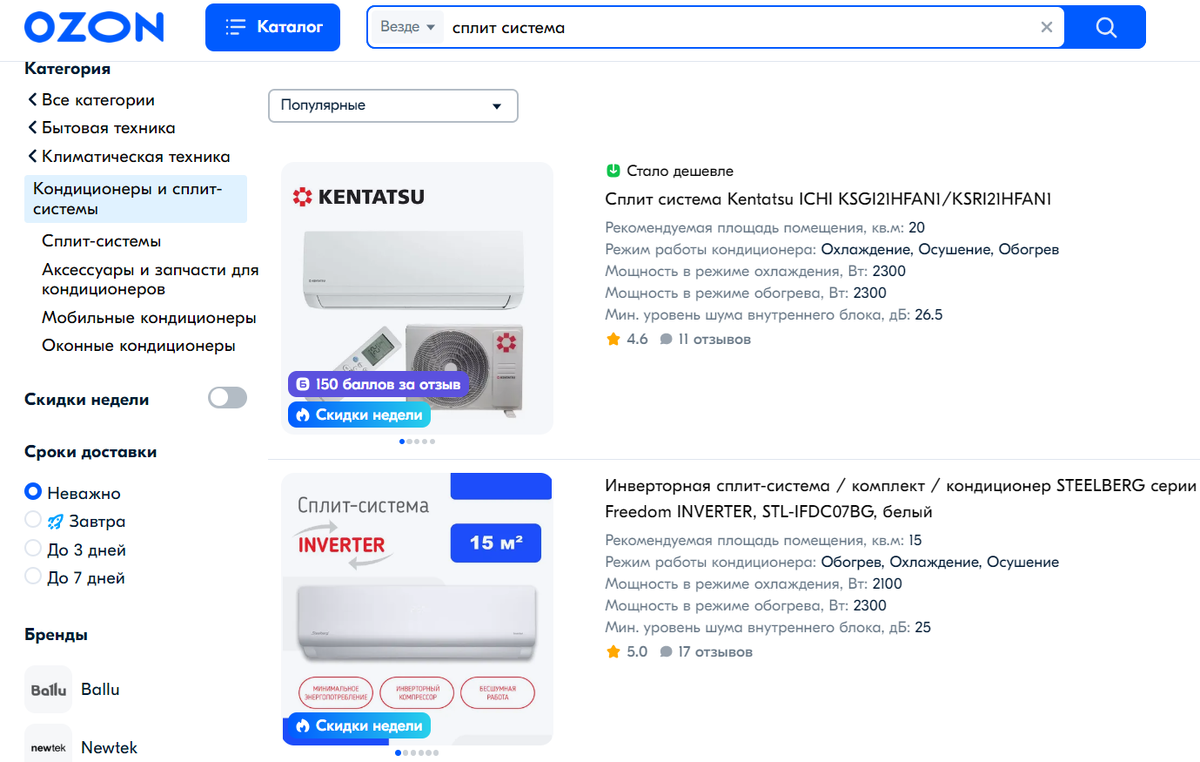Screen dimensions: 1200x762
Task: Click the Ballu brand logo
Action: (47, 689)
